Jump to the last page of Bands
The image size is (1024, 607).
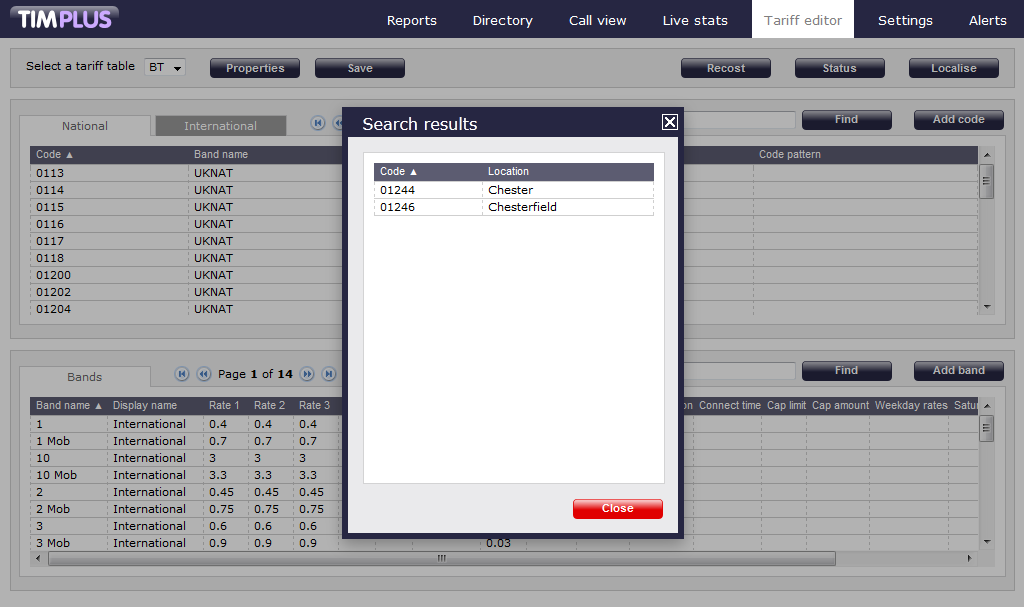click(329, 374)
